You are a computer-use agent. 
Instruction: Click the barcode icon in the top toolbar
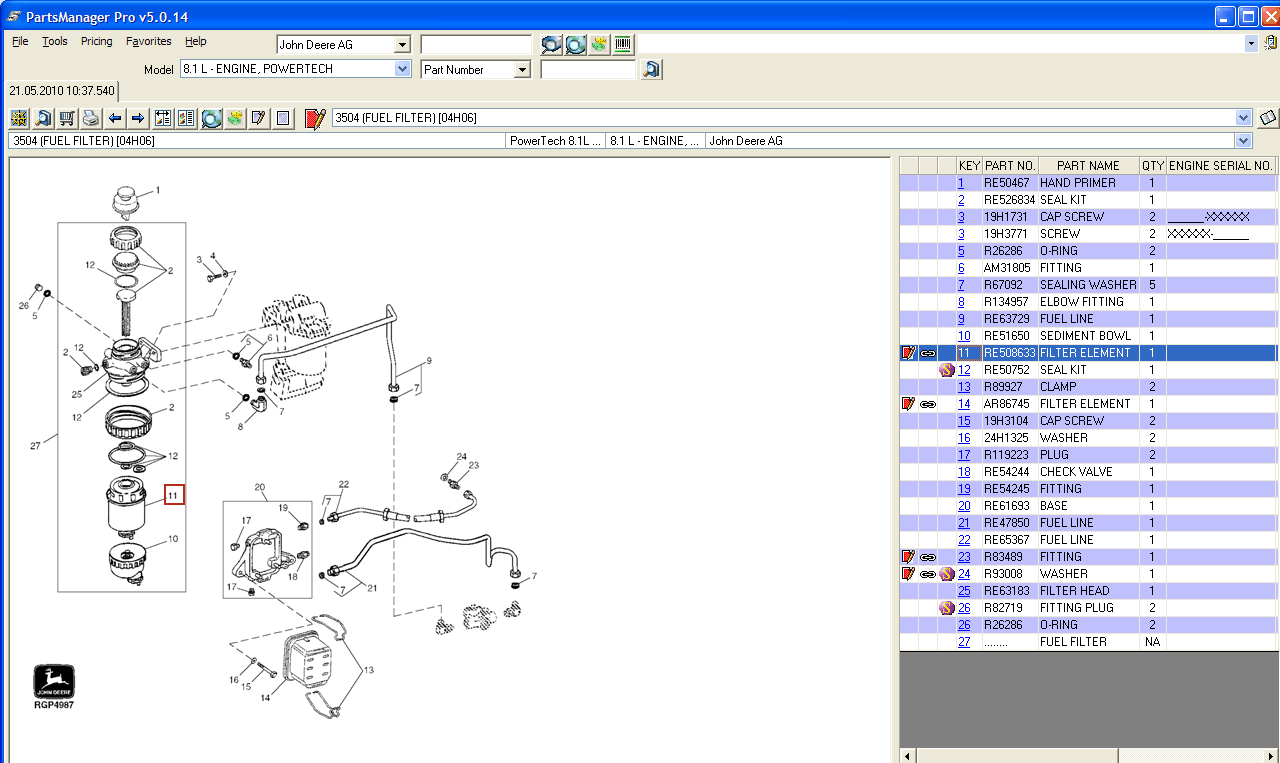pos(623,44)
